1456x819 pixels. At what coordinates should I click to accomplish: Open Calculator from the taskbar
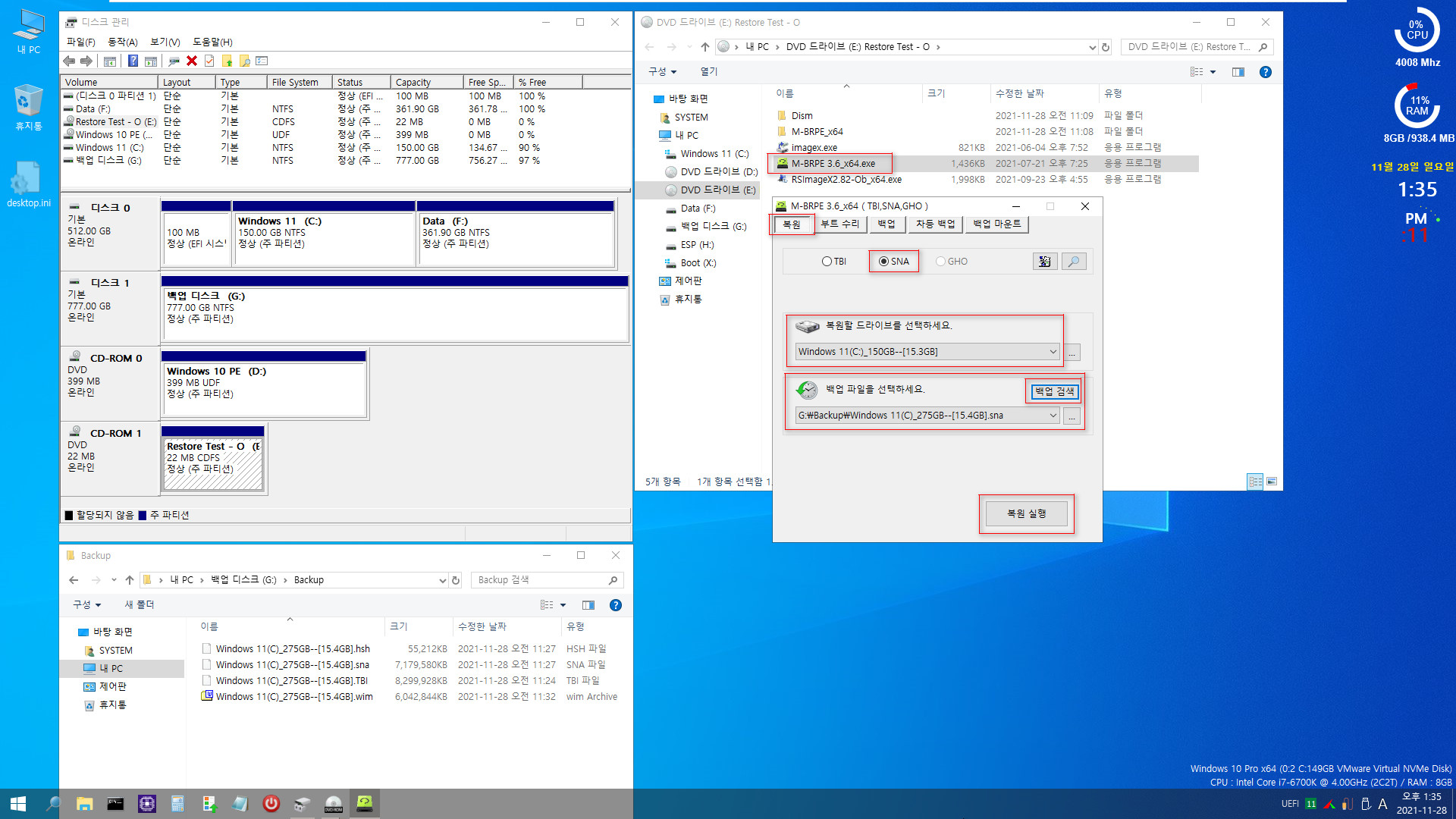(178, 804)
